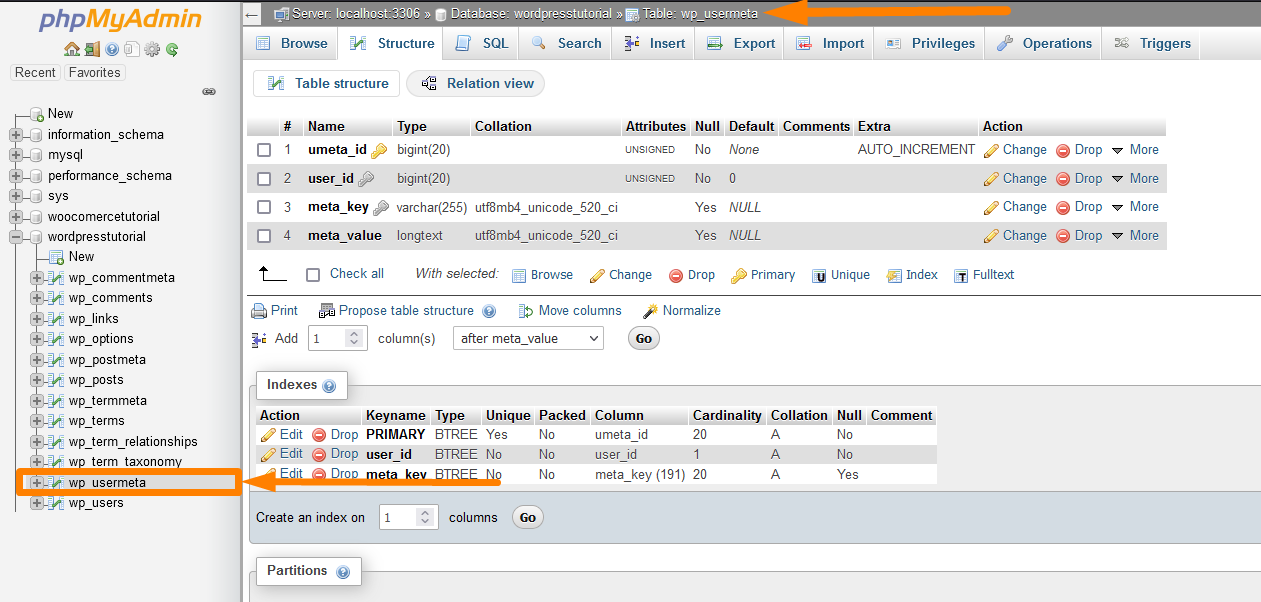The height and width of the screenshot is (602, 1261).
Task: Click the Print icon
Action: pyautogui.click(x=259, y=311)
